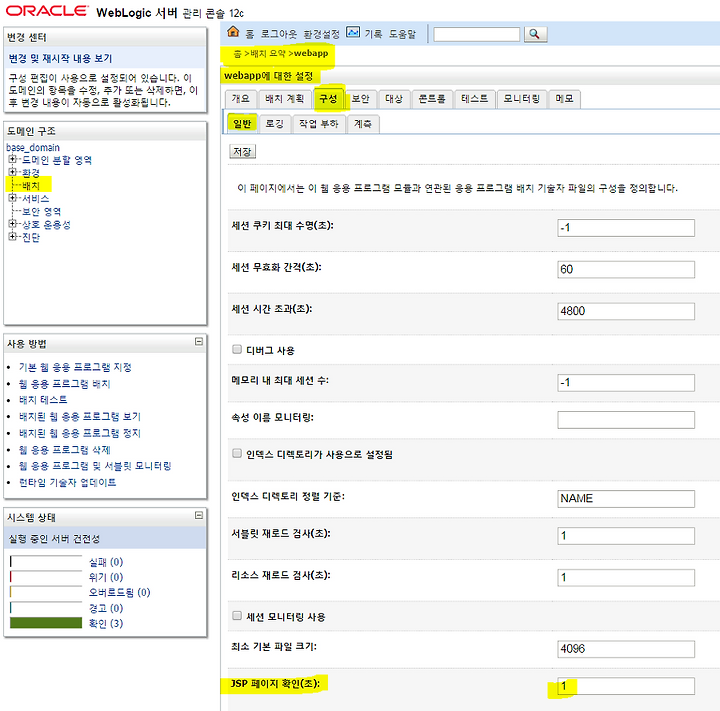
Task: Switch to the 로깅 subtab
Action: pyautogui.click(x=275, y=124)
